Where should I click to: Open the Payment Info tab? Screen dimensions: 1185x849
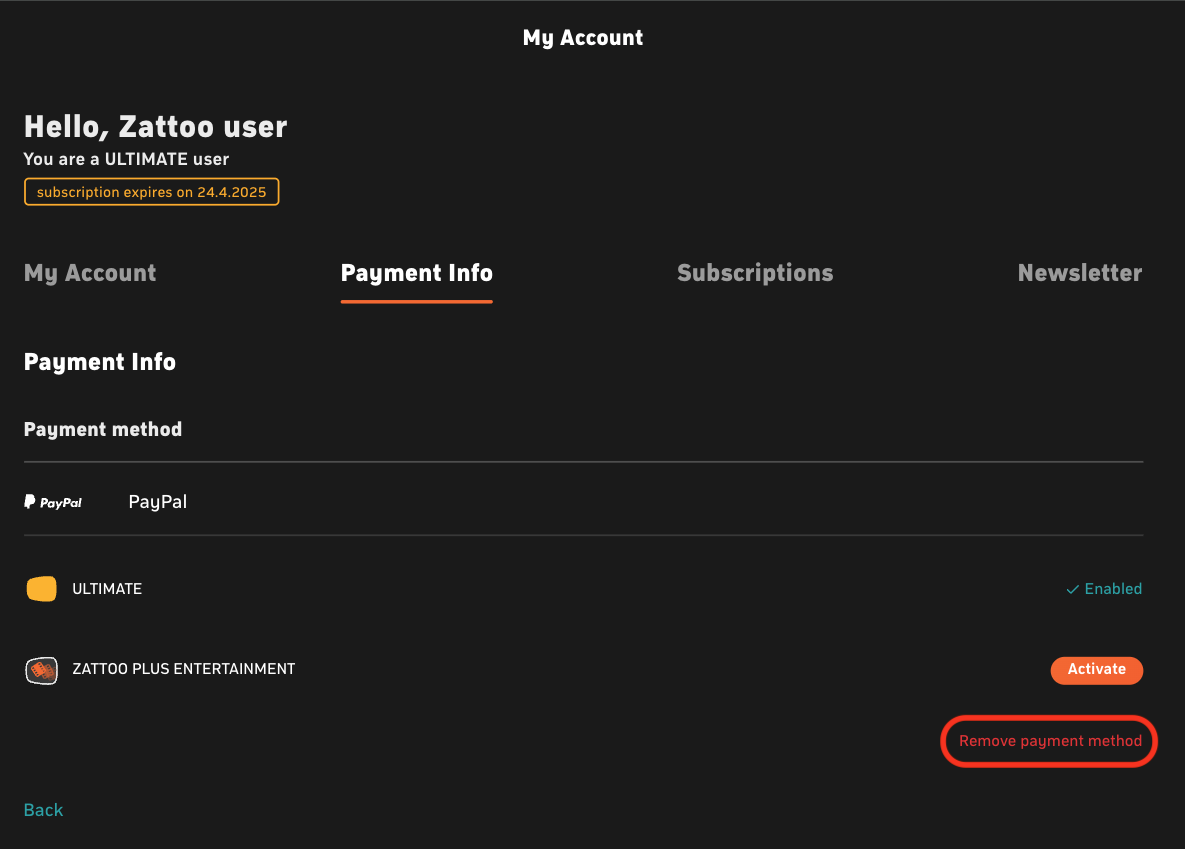(416, 273)
